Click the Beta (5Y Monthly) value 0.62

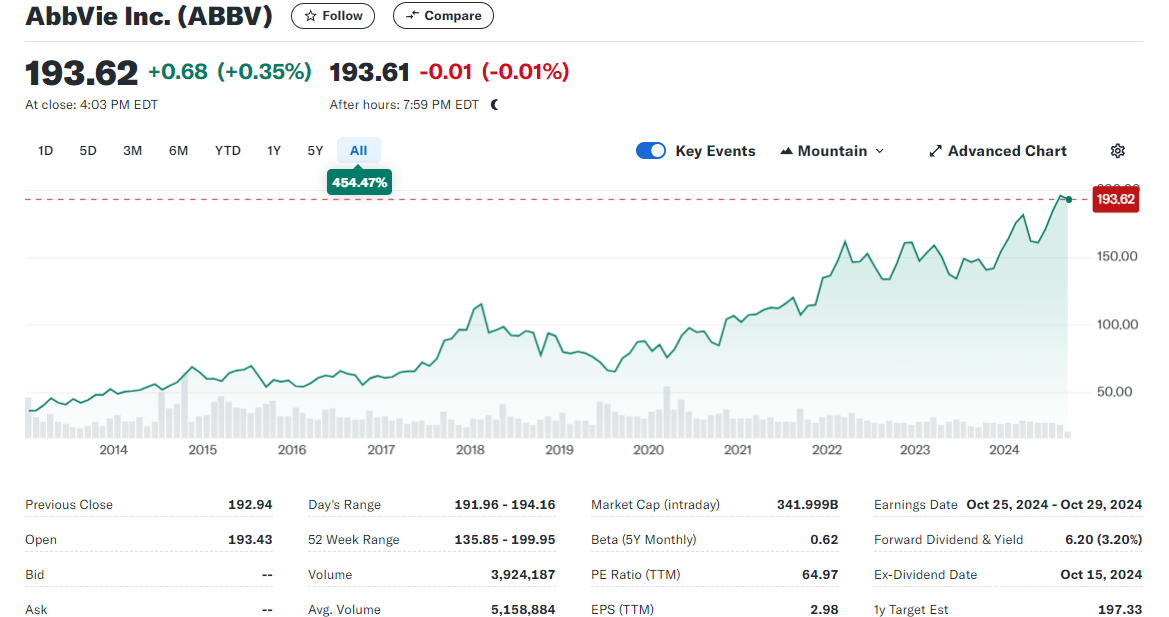(x=825, y=540)
